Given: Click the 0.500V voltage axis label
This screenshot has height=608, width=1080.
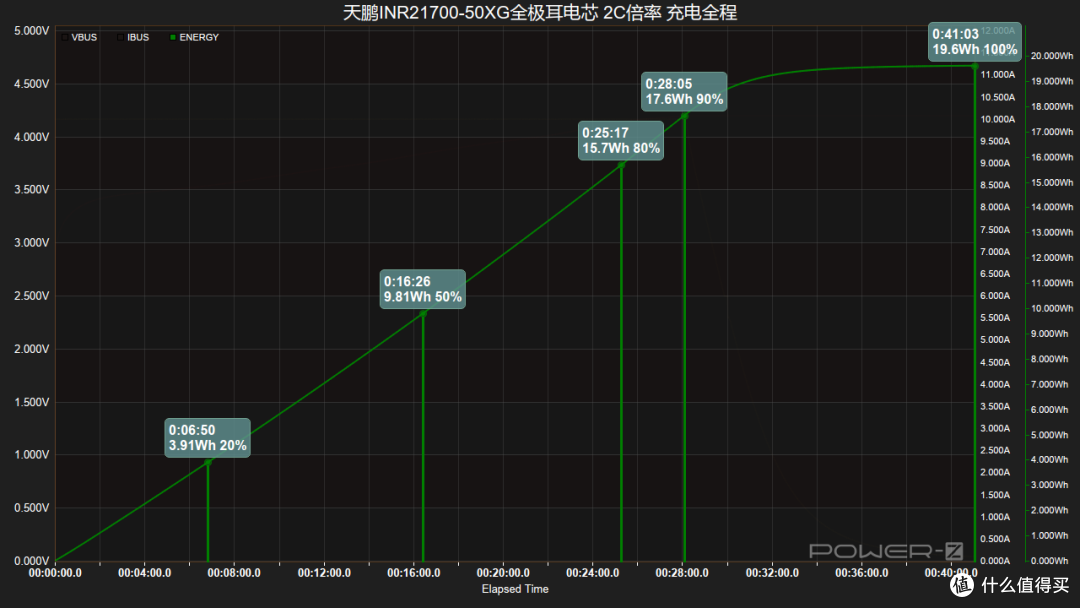Looking at the screenshot, I should (32, 507).
